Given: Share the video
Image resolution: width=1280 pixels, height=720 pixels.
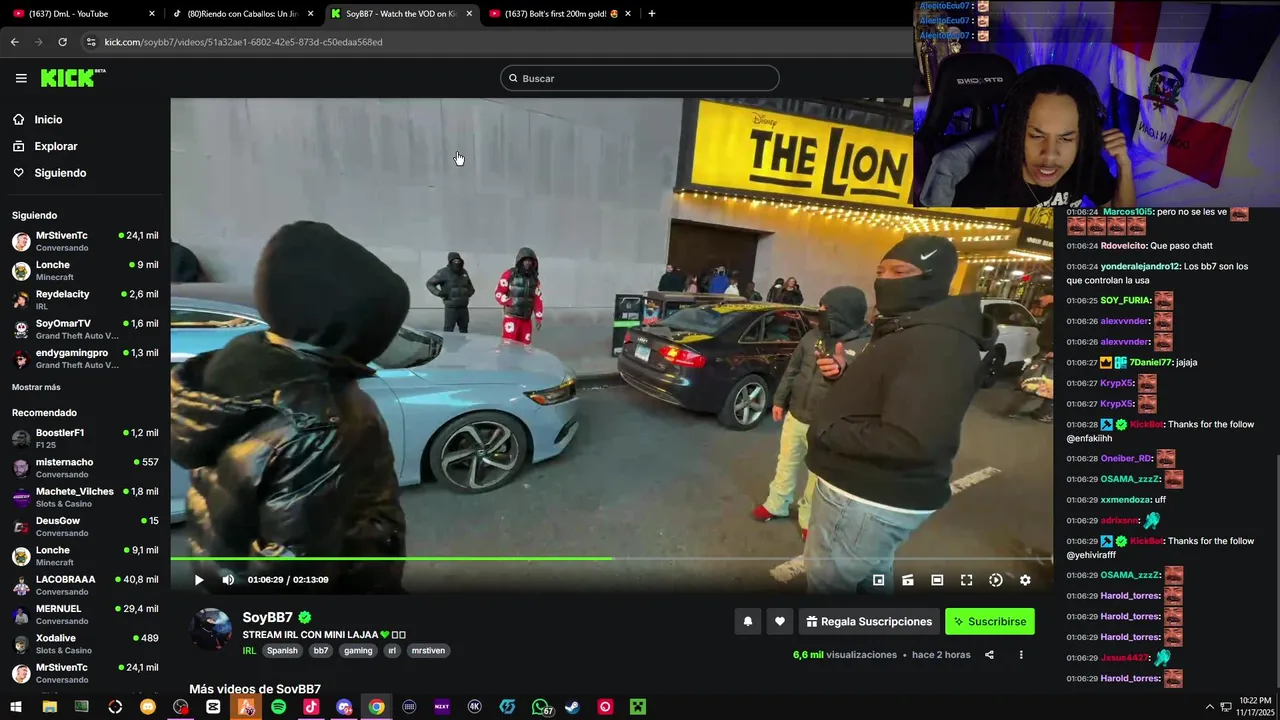Looking at the screenshot, I should tap(989, 655).
